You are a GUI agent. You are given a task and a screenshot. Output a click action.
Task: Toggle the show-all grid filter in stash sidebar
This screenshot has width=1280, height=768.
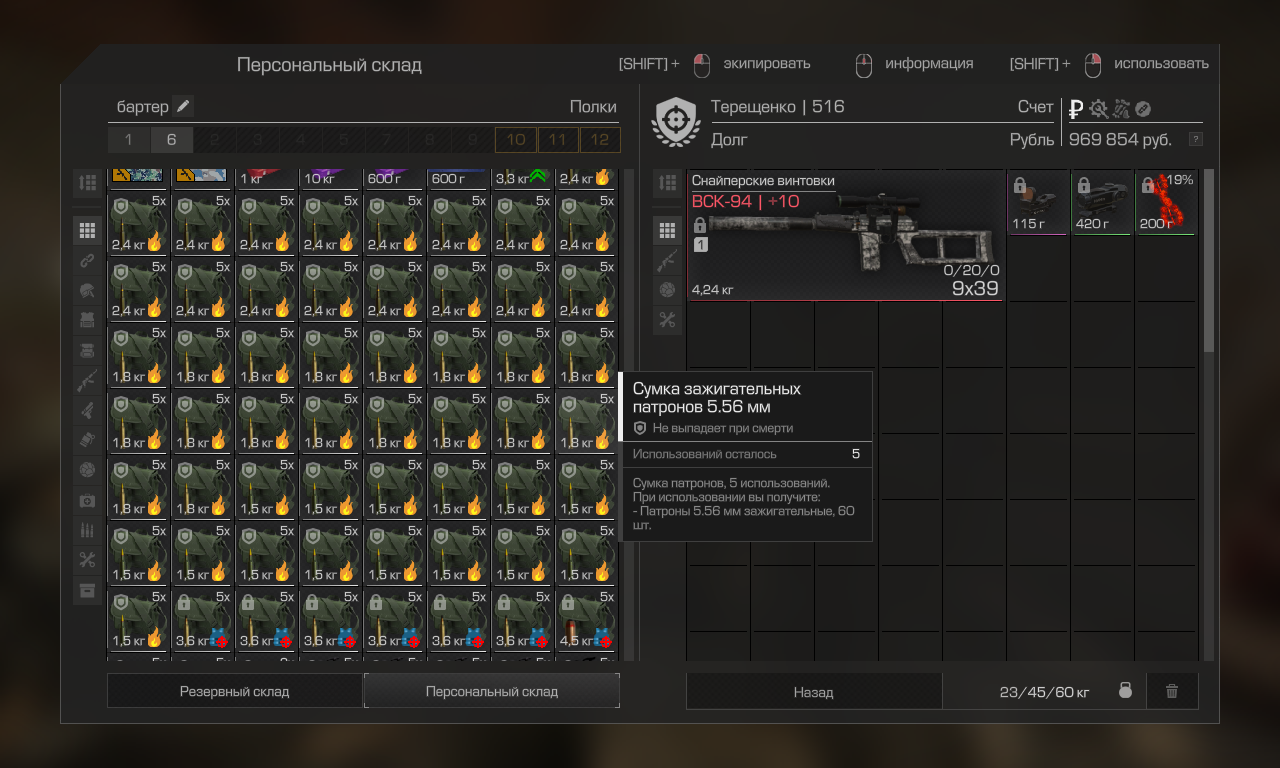pyautogui.click(x=87, y=230)
